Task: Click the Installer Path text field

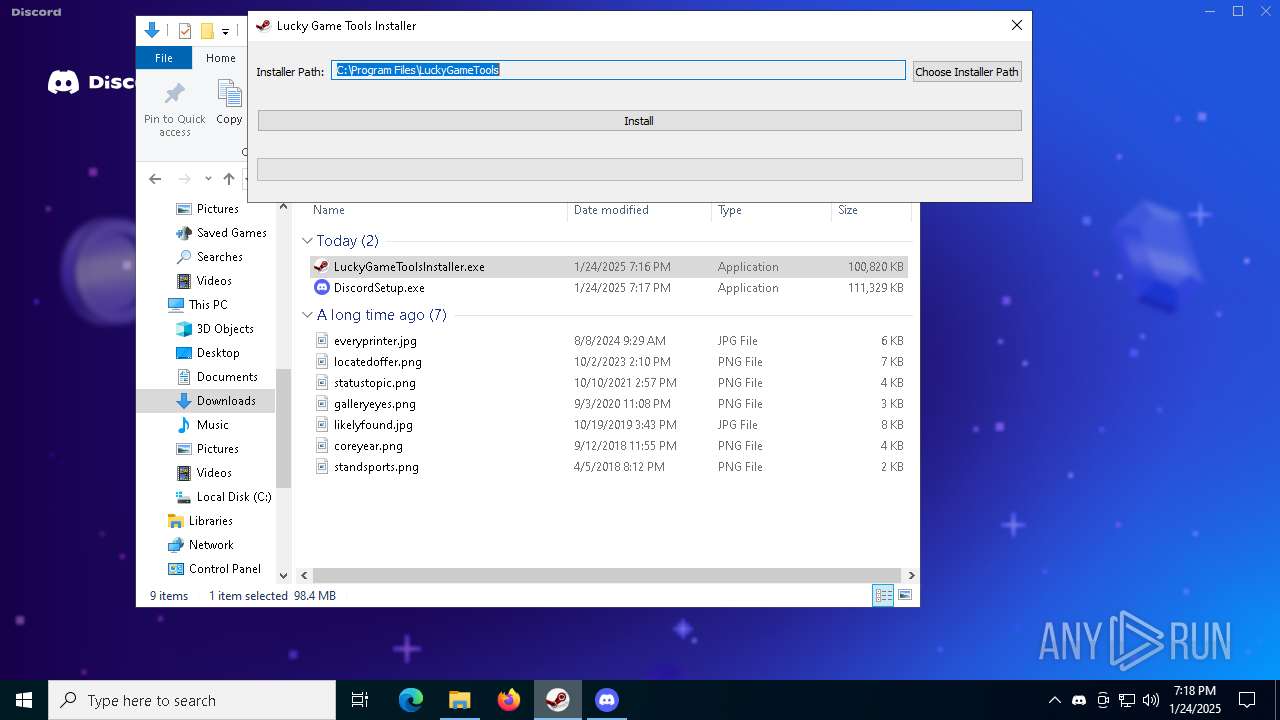Action: point(618,70)
